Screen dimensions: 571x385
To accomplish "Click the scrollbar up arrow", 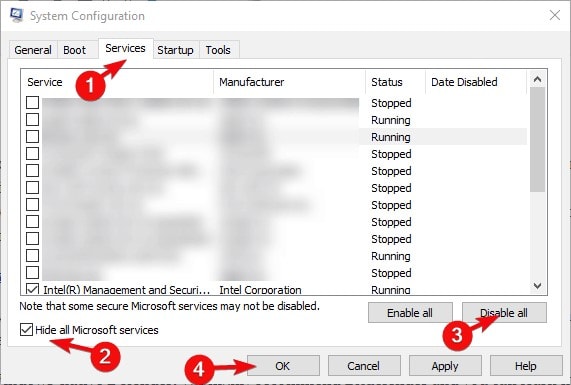I will pyautogui.click(x=537, y=79).
